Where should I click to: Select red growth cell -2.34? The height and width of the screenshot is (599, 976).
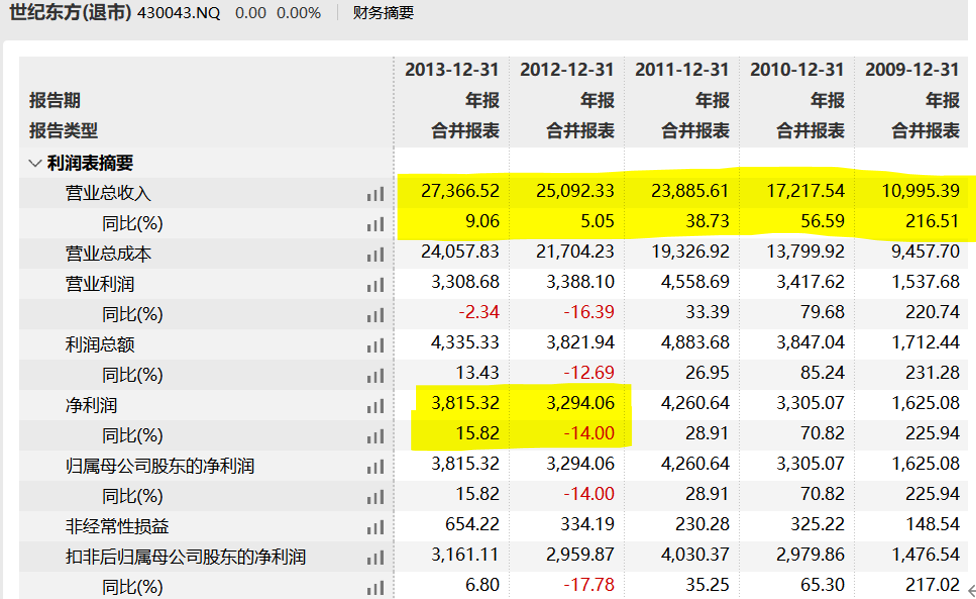tap(479, 312)
